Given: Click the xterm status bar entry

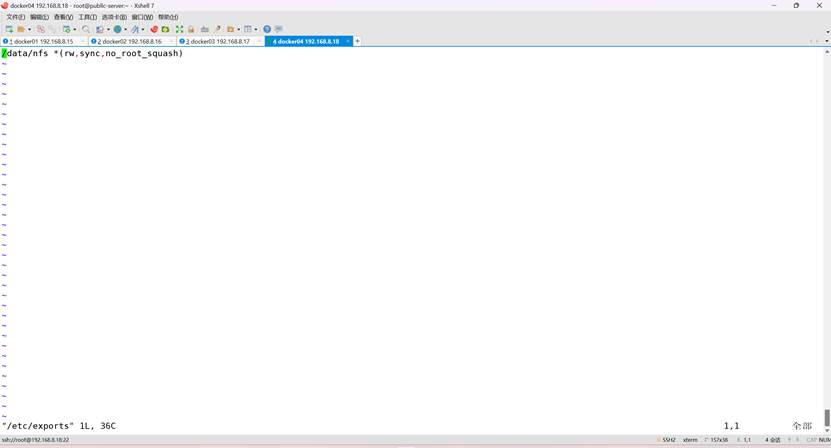Looking at the screenshot, I should (x=690, y=440).
